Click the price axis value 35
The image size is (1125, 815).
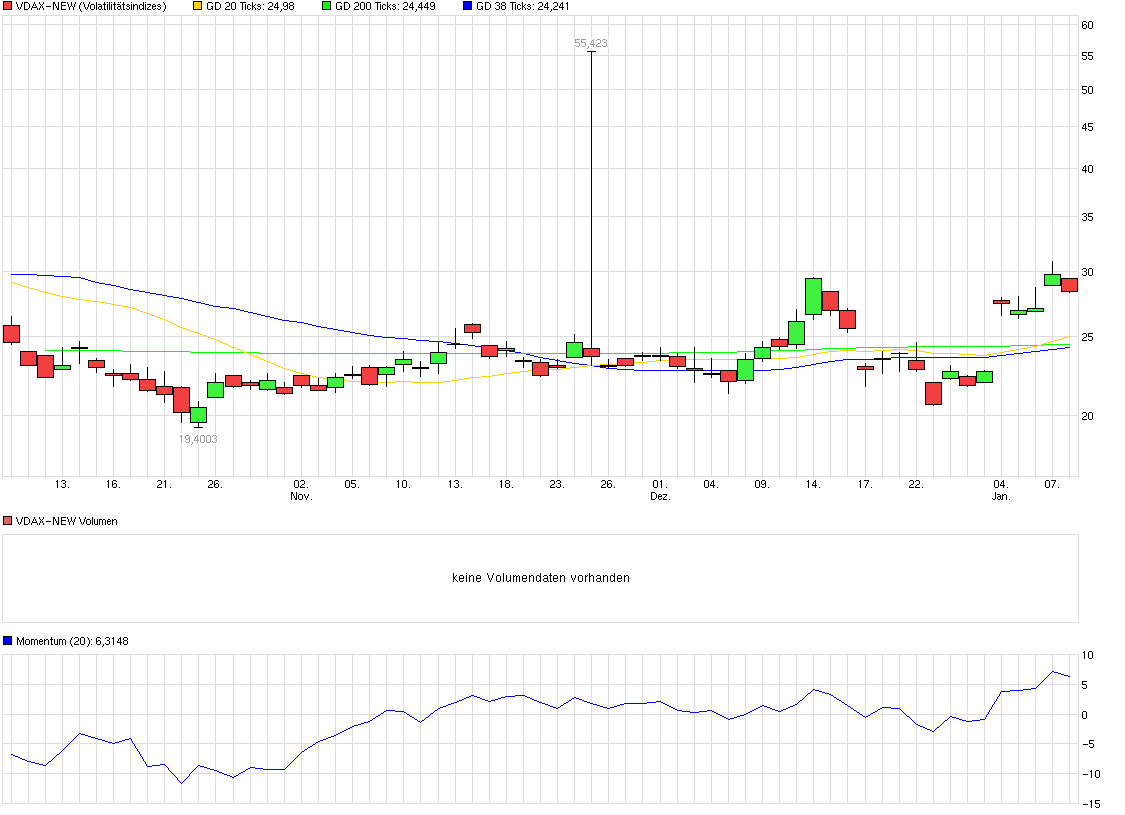point(1088,217)
